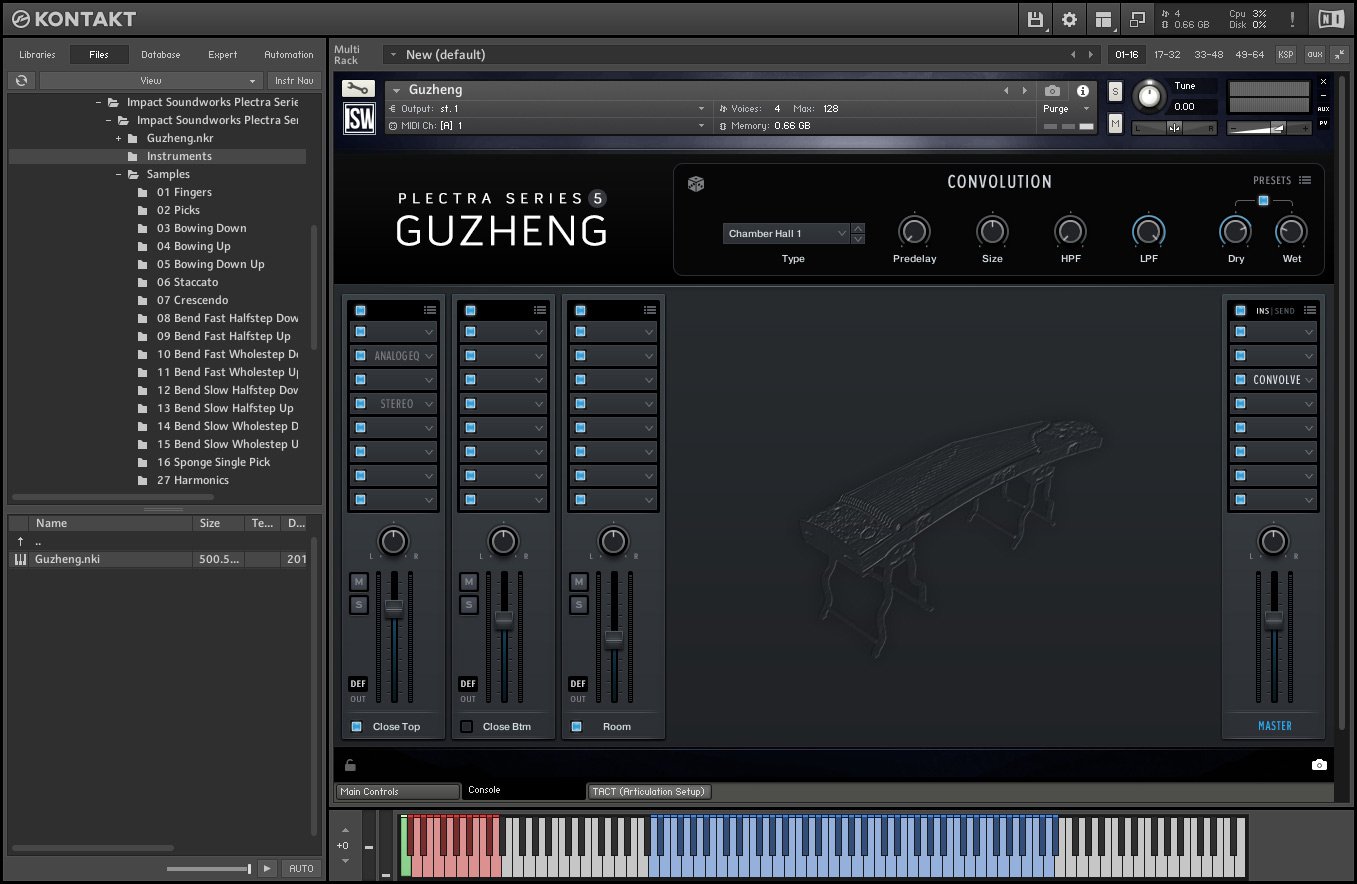Disable the Close Top mic checkbox
This screenshot has height=884, width=1357.
(x=357, y=726)
